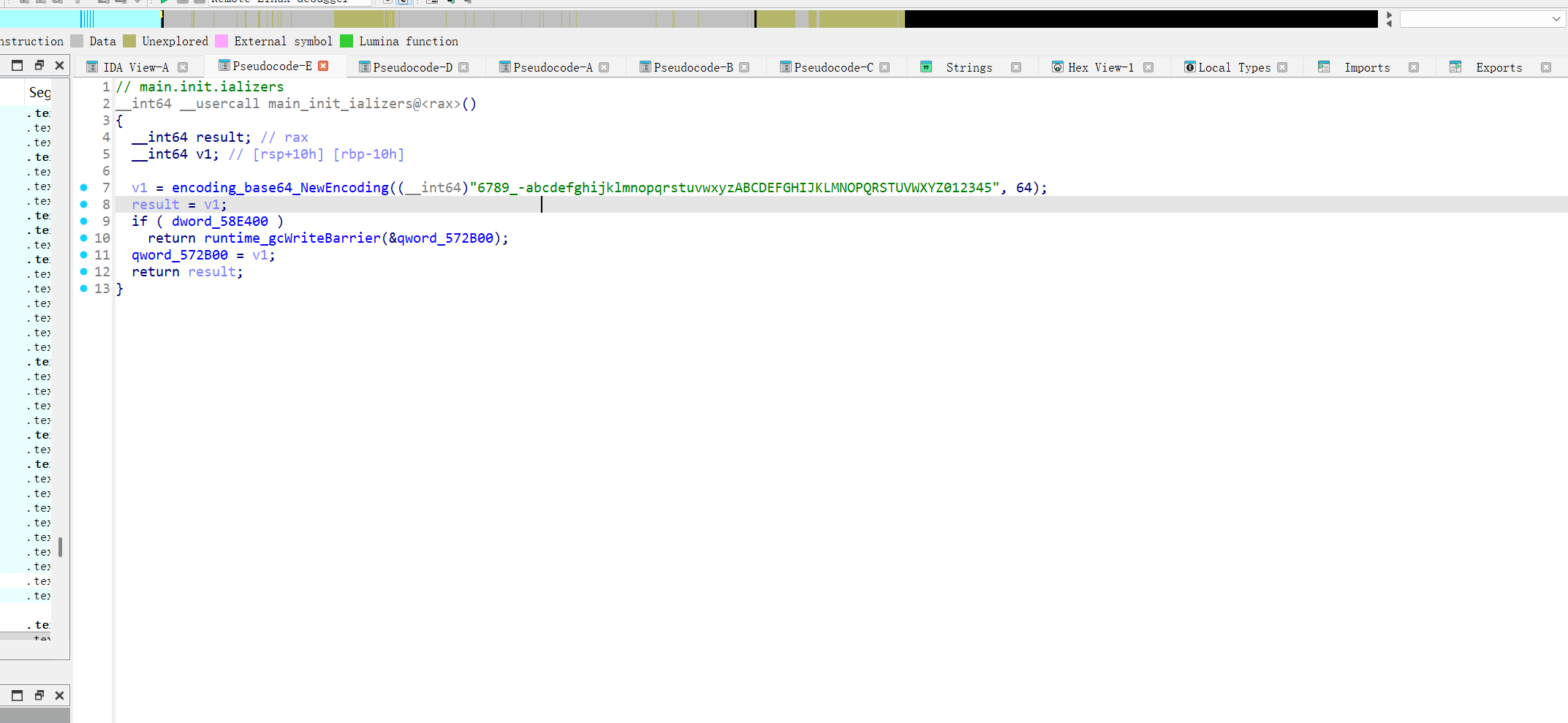
Task: Click the Hex View-1 tab icon
Action: [x=1057, y=67]
